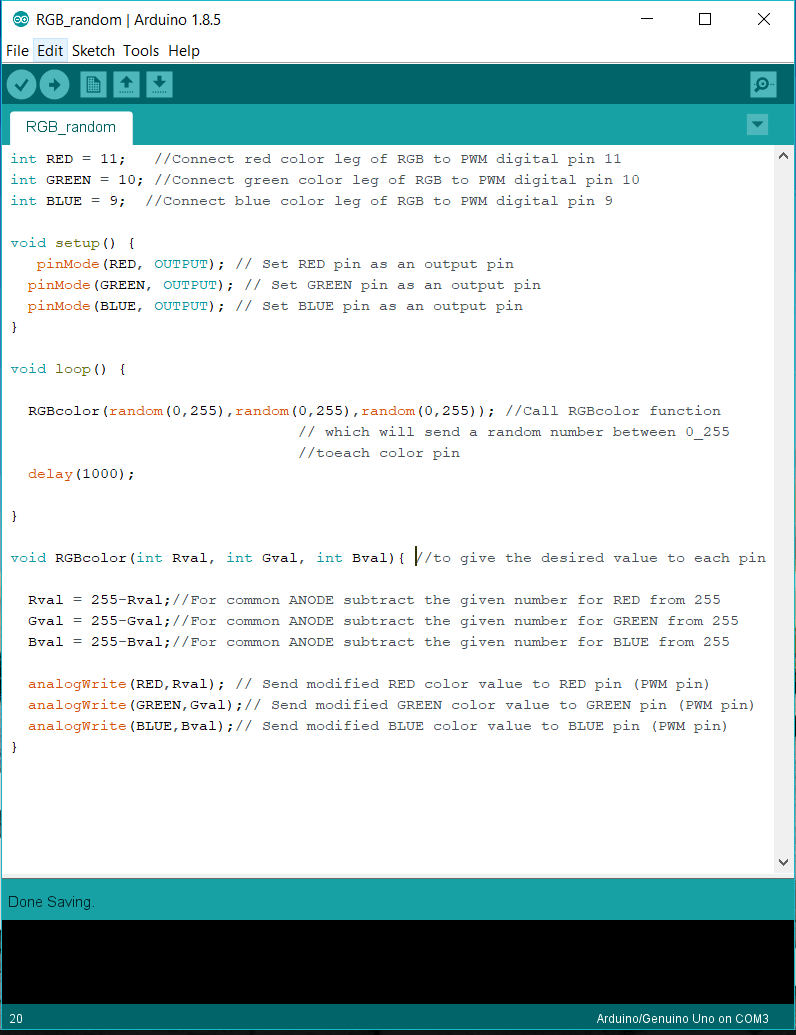Viewport: 796px width, 1035px height.
Task: Click 'analogWrite(GREEN,Gval);' statement
Action: tap(135, 705)
